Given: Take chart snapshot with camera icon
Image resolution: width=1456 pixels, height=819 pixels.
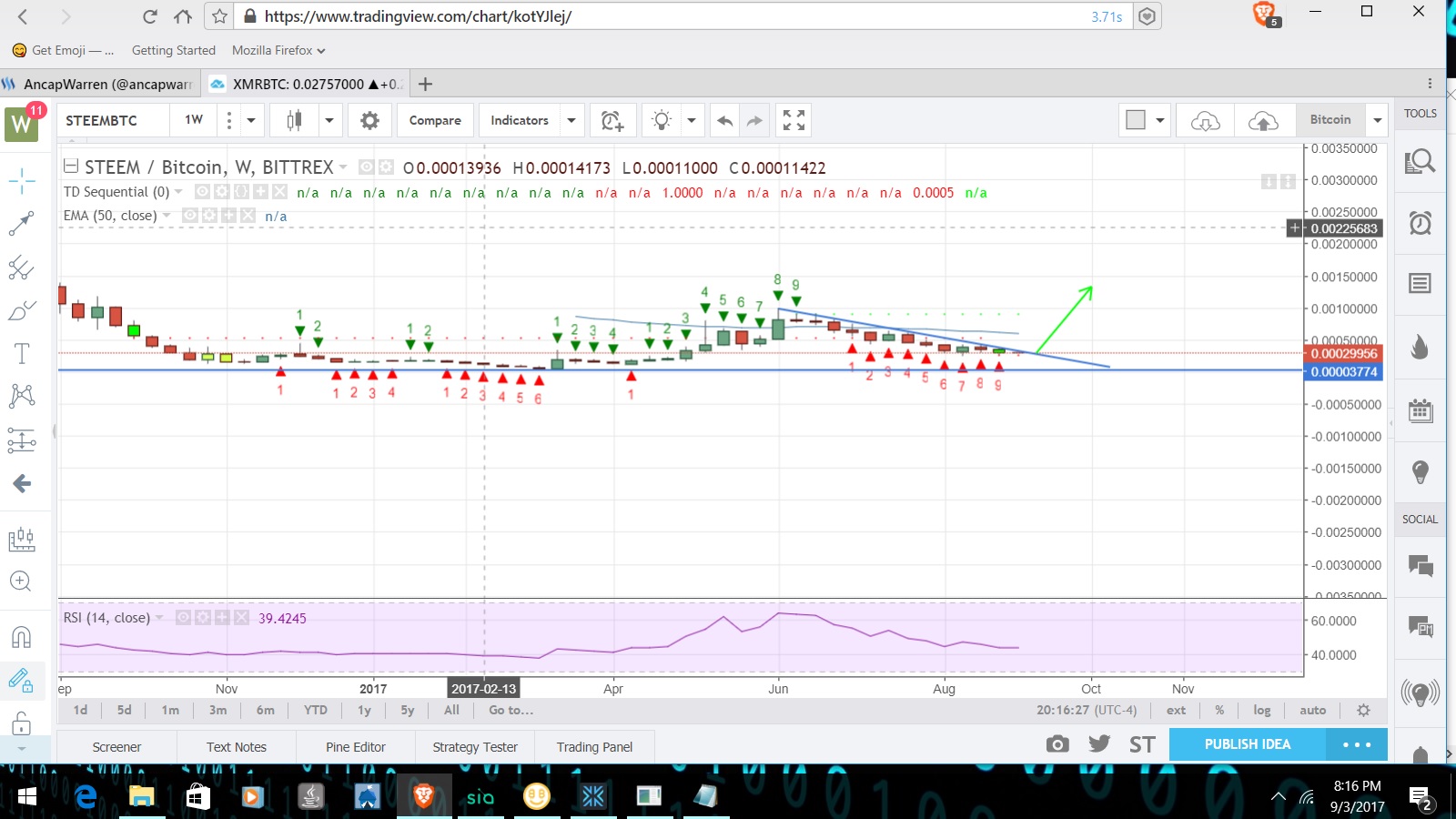Looking at the screenshot, I should [1057, 744].
